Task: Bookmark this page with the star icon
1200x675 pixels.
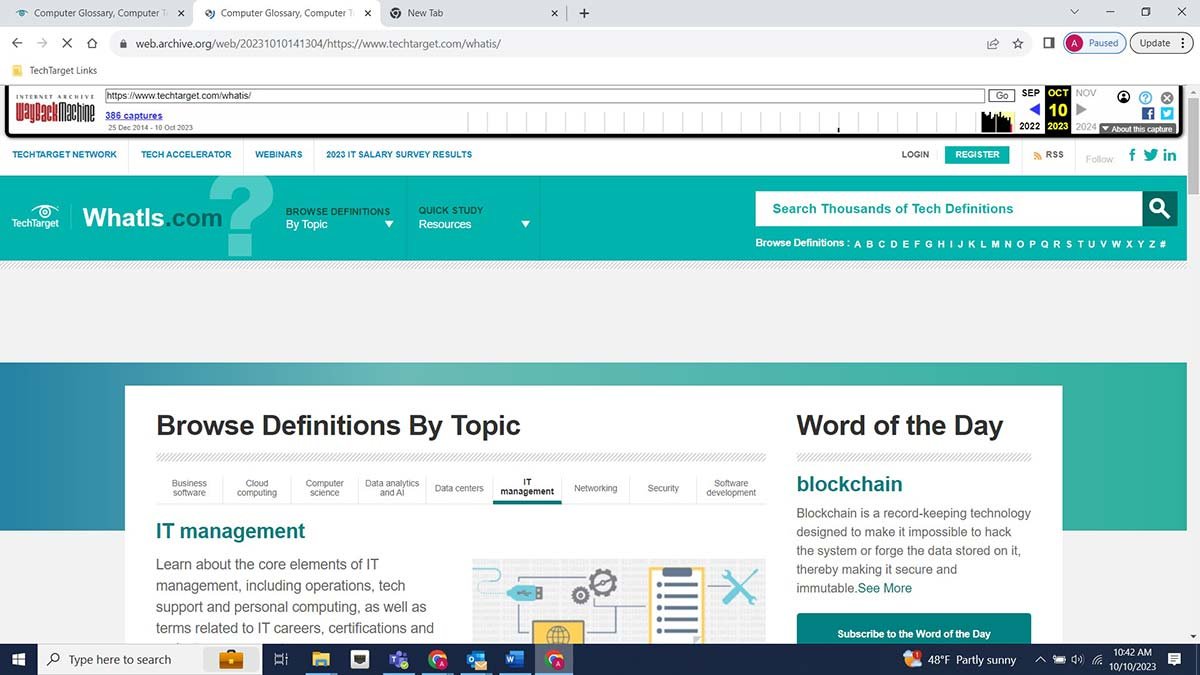Action: coord(1018,43)
